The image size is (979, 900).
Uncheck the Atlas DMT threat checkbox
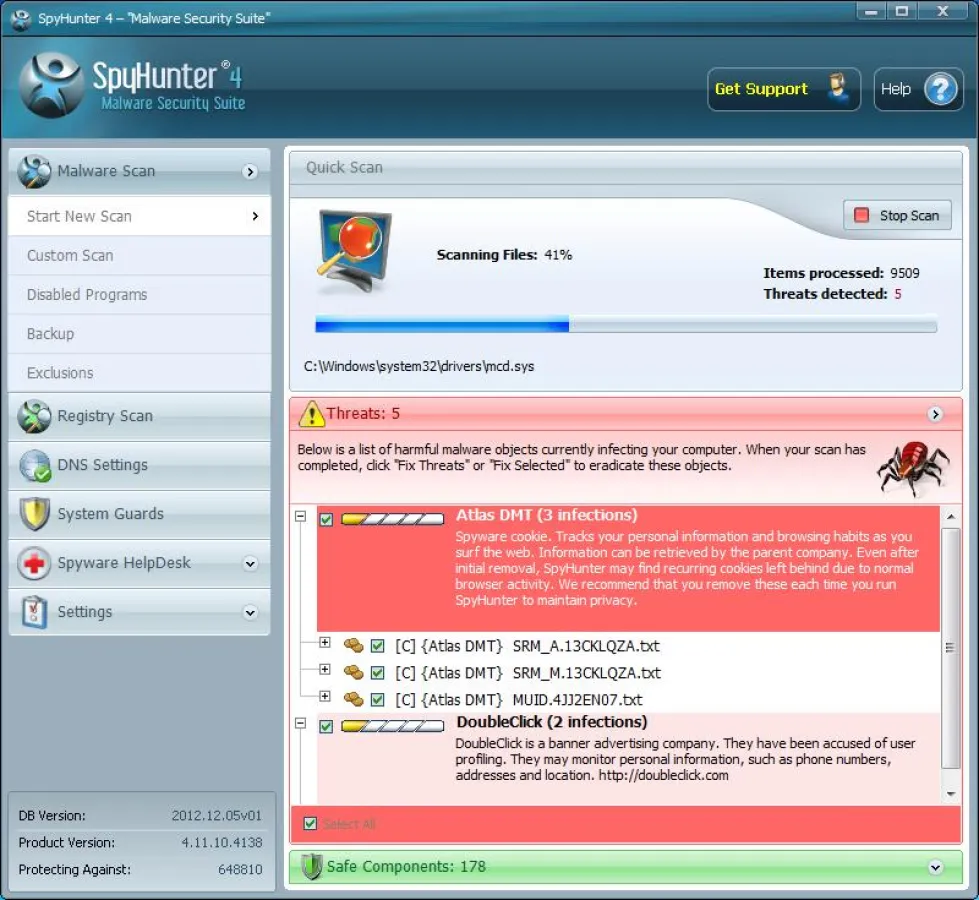tap(325, 517)
